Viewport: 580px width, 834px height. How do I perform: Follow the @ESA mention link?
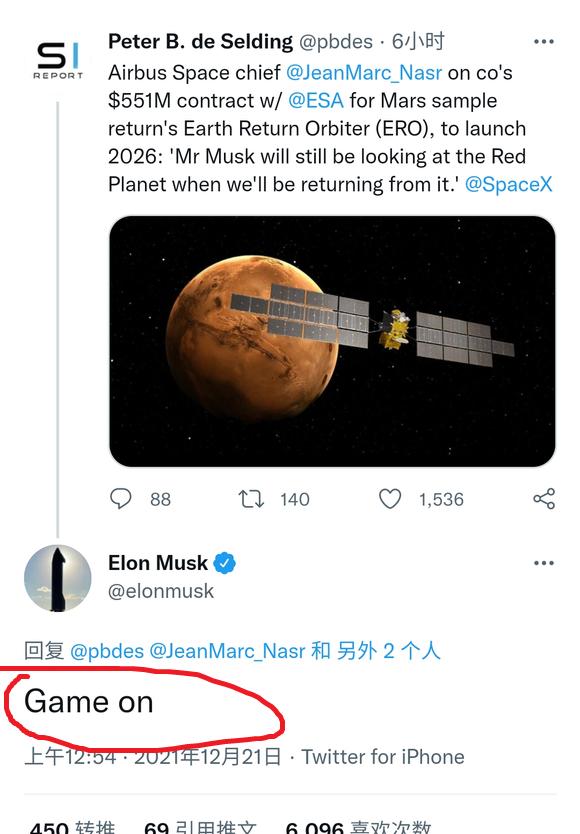click(316, 101)
